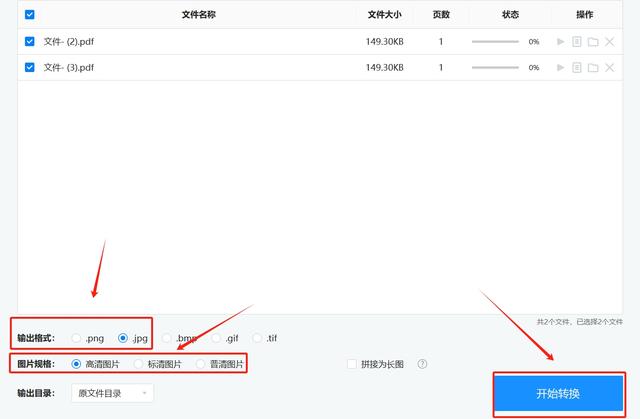The height and width of the screenshot is (419, 640).
Task: Enable the 拼接为长图 checkbox
Action: [x=351, y=364]
